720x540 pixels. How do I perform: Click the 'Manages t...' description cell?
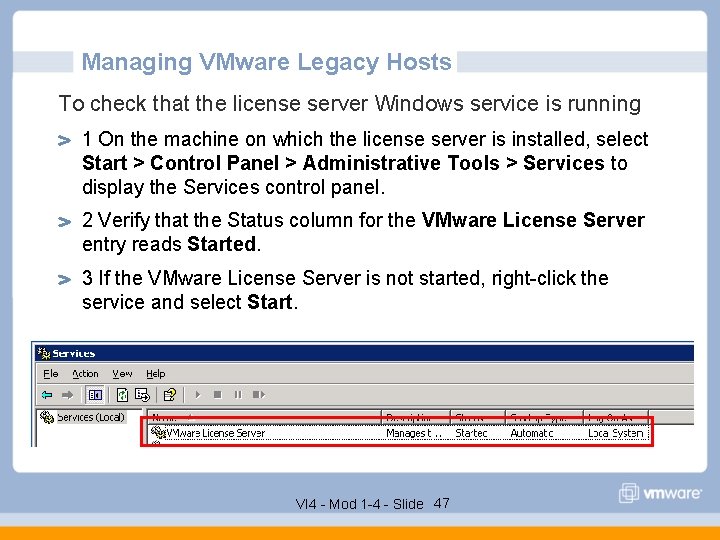414,433
